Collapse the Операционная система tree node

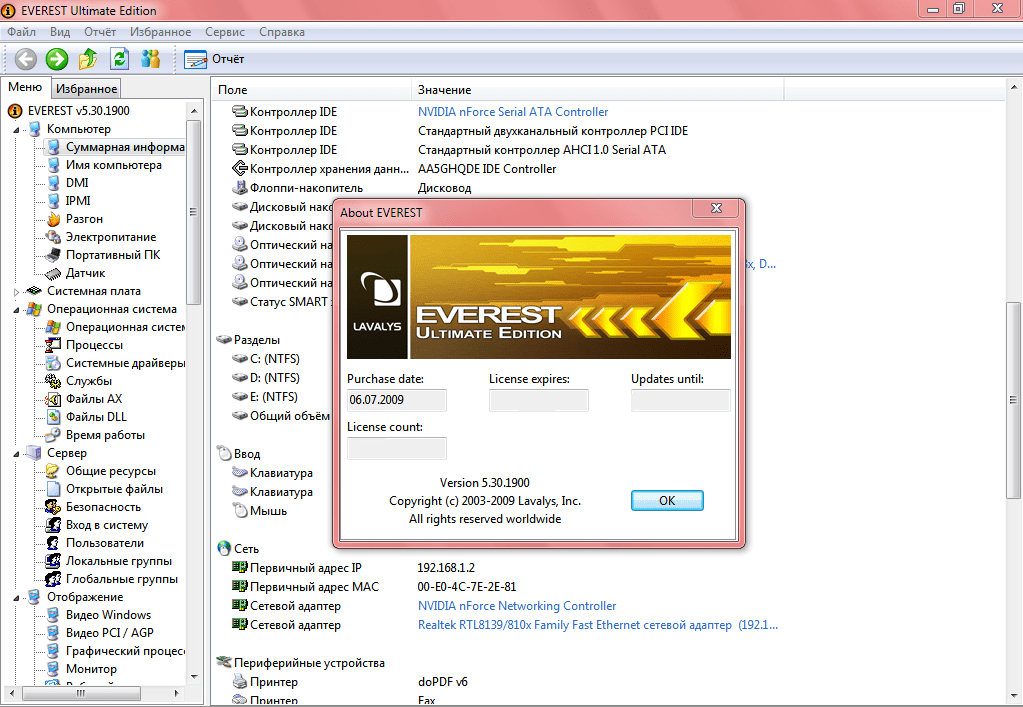click(16, 310)
